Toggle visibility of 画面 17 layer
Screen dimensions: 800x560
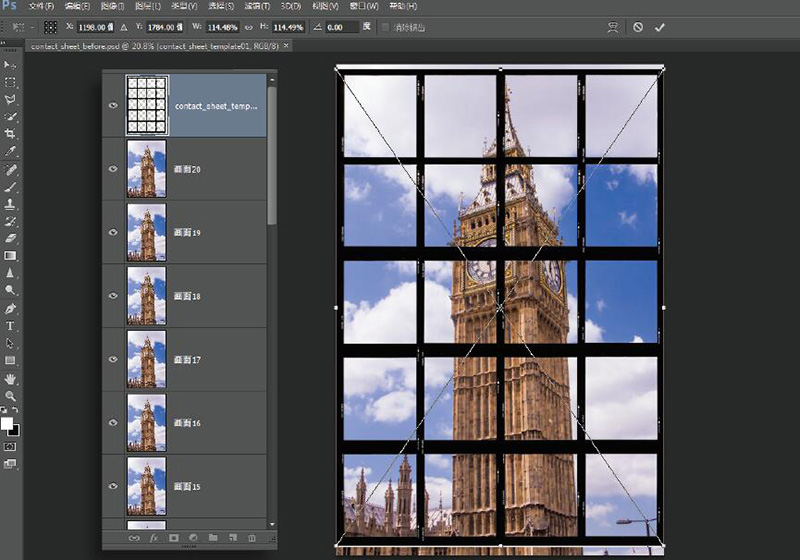click(x=113, y=359)
